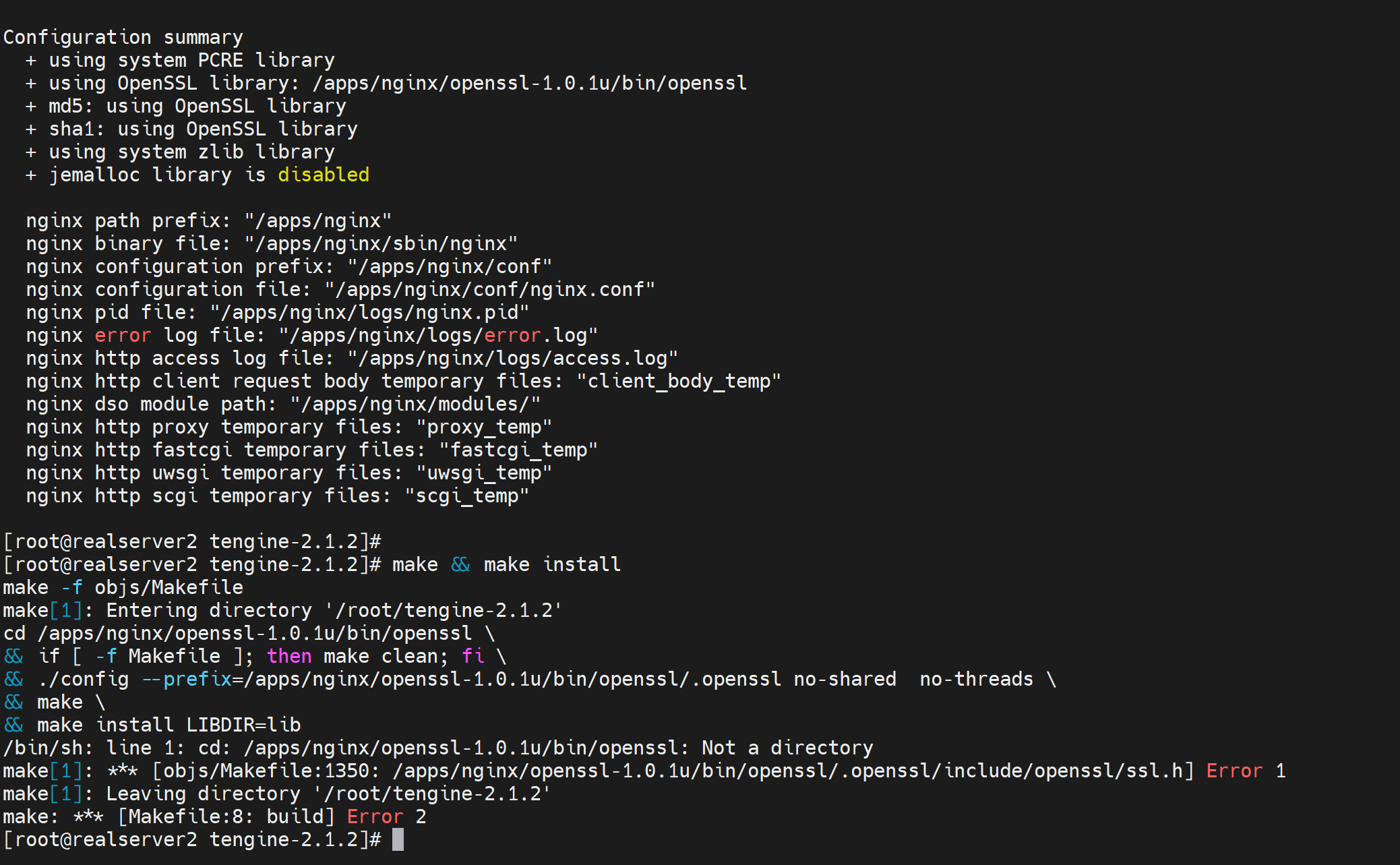
Task: Click the 'client_body_temp' quoted value
Action: [678, 381]
